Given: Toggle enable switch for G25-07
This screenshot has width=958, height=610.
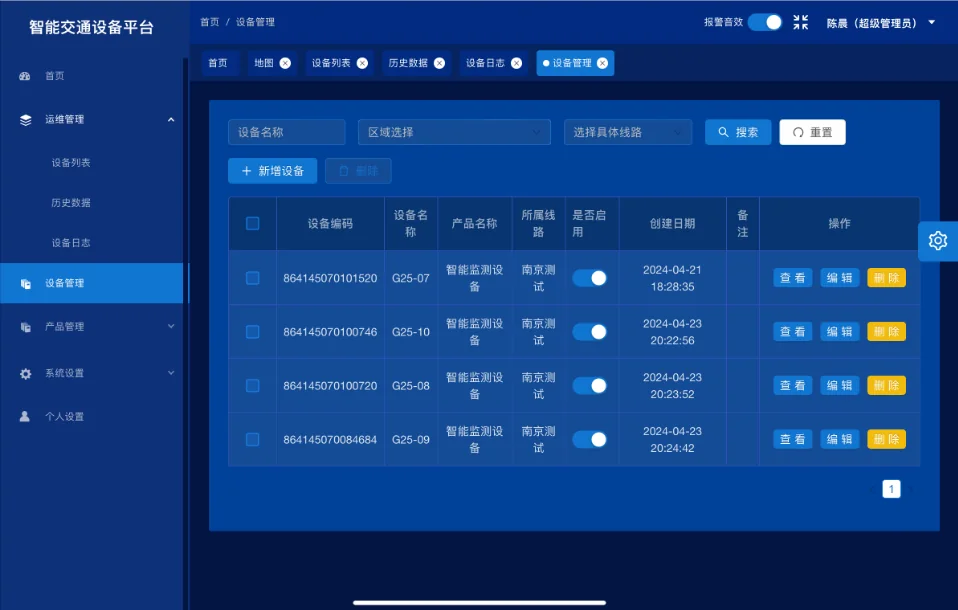Looking at the screenshot, I should (590, 278).
